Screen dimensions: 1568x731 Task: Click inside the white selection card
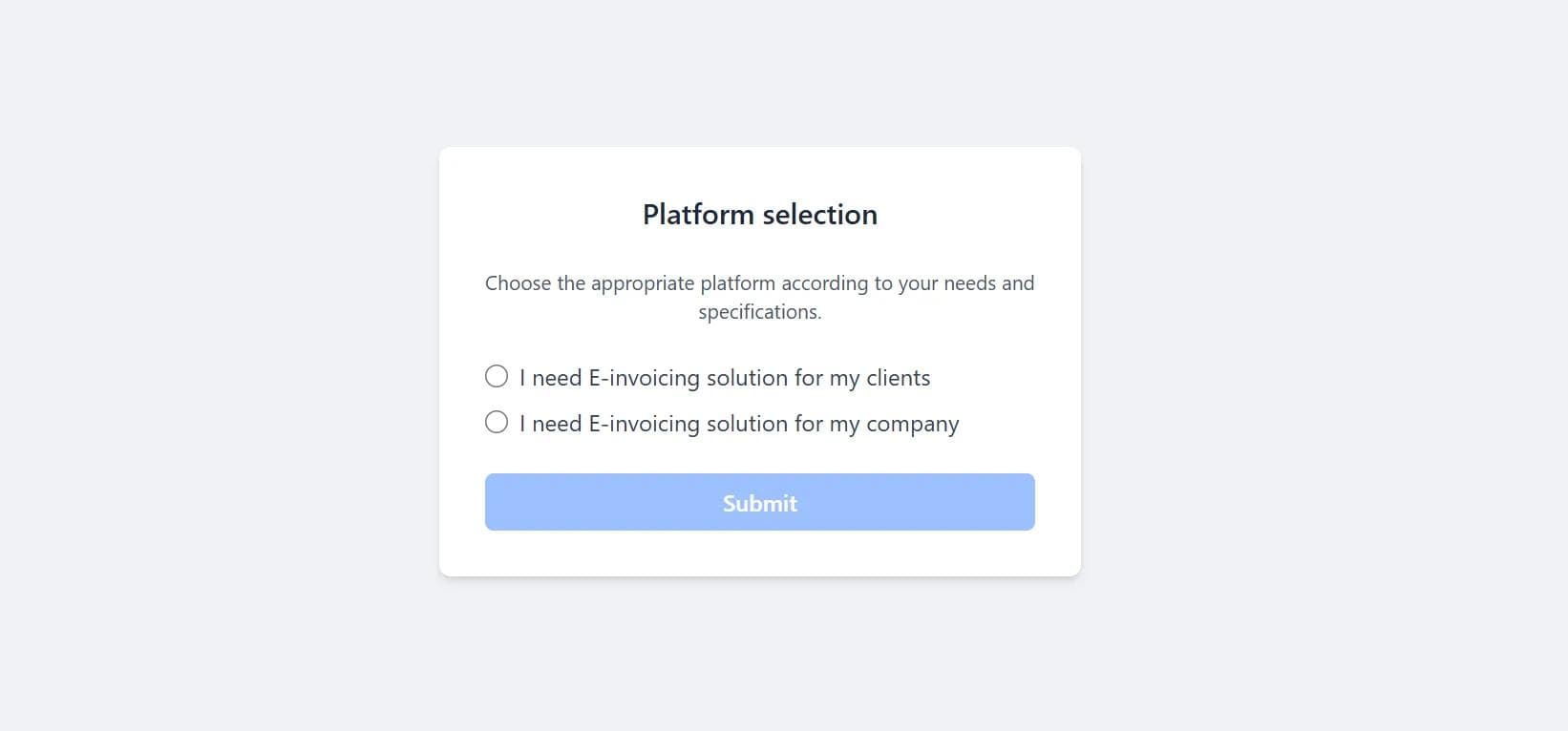759,553
